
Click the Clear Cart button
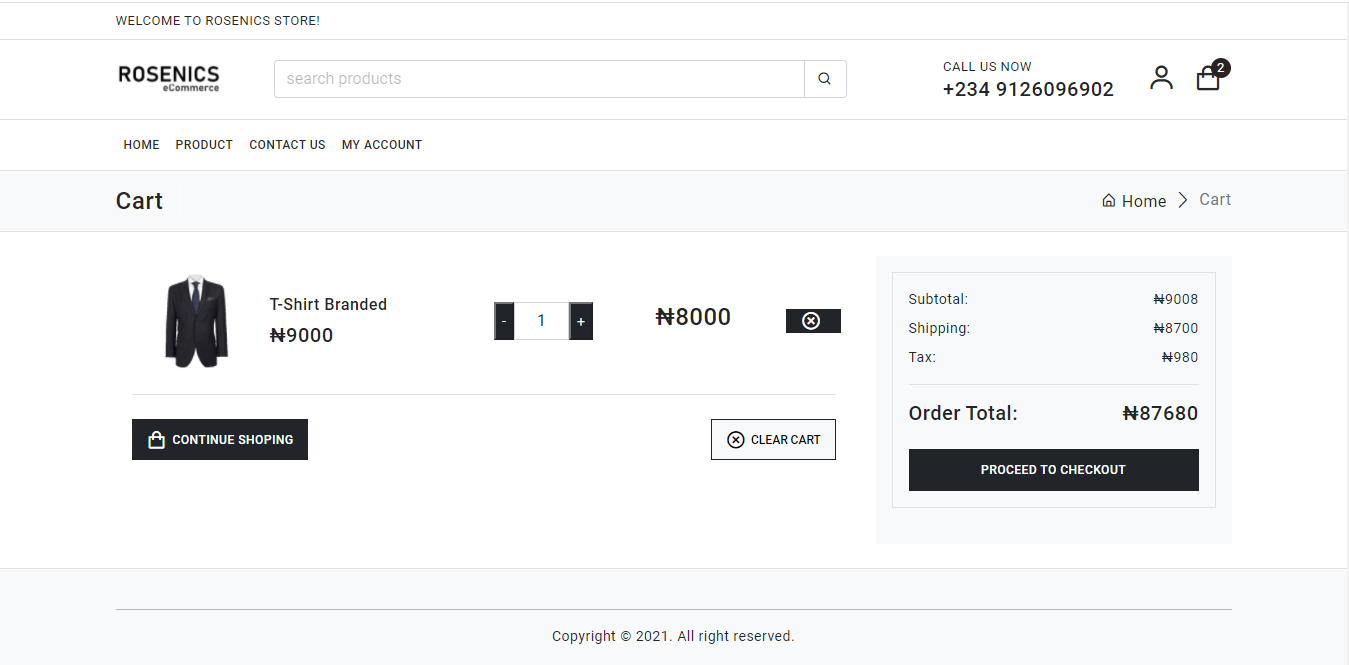click(x=773, y=440)
